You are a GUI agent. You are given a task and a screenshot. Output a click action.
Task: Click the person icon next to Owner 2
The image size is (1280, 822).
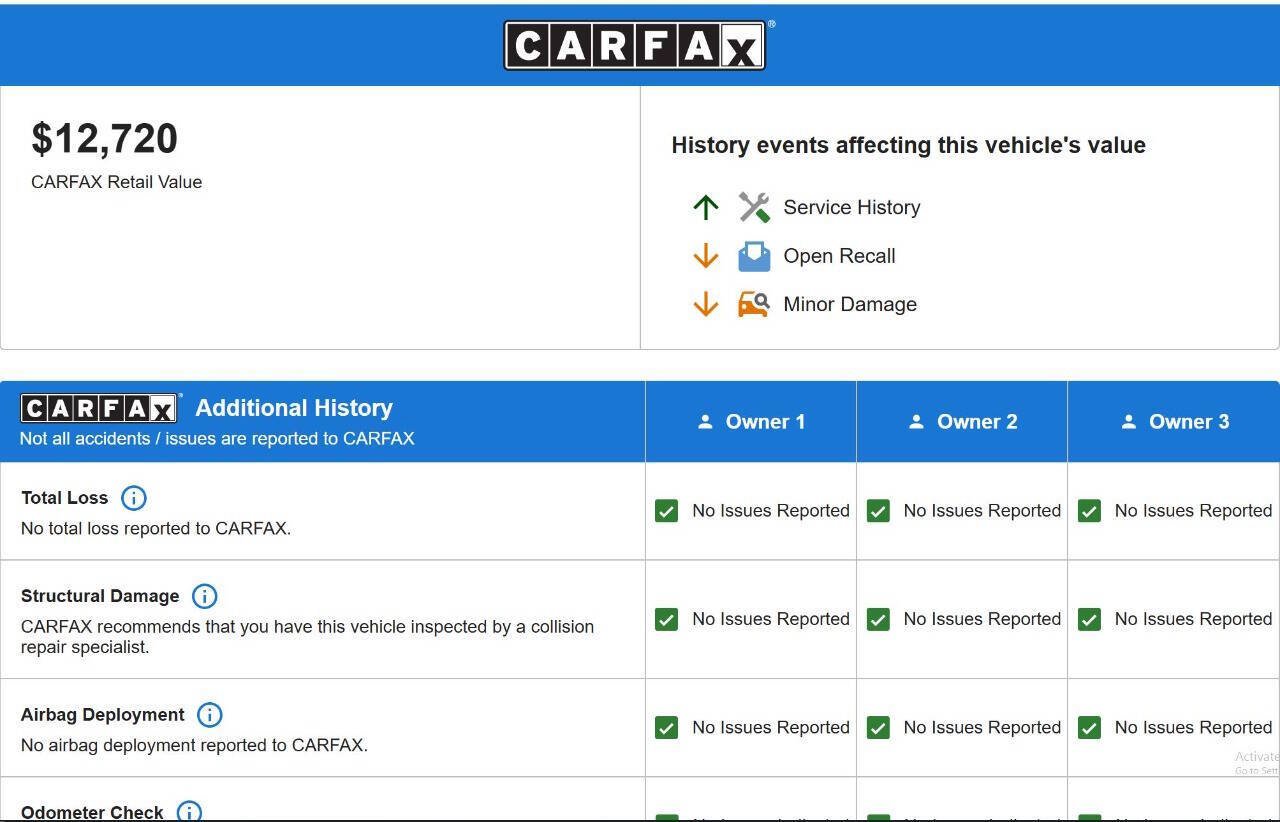click(x=916, y=422)
